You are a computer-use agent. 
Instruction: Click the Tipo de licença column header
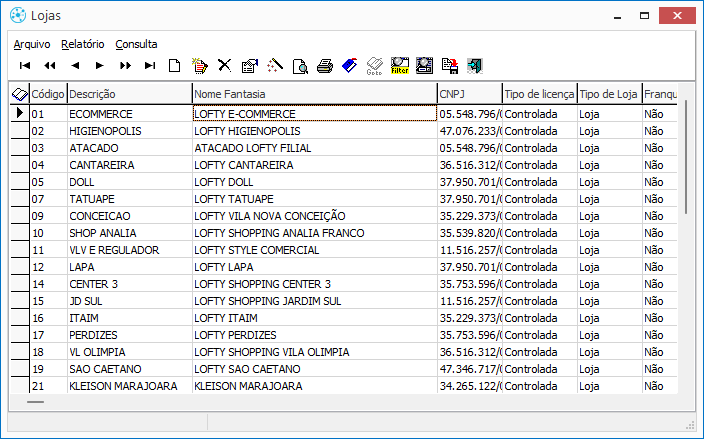[x=540, y=94]
